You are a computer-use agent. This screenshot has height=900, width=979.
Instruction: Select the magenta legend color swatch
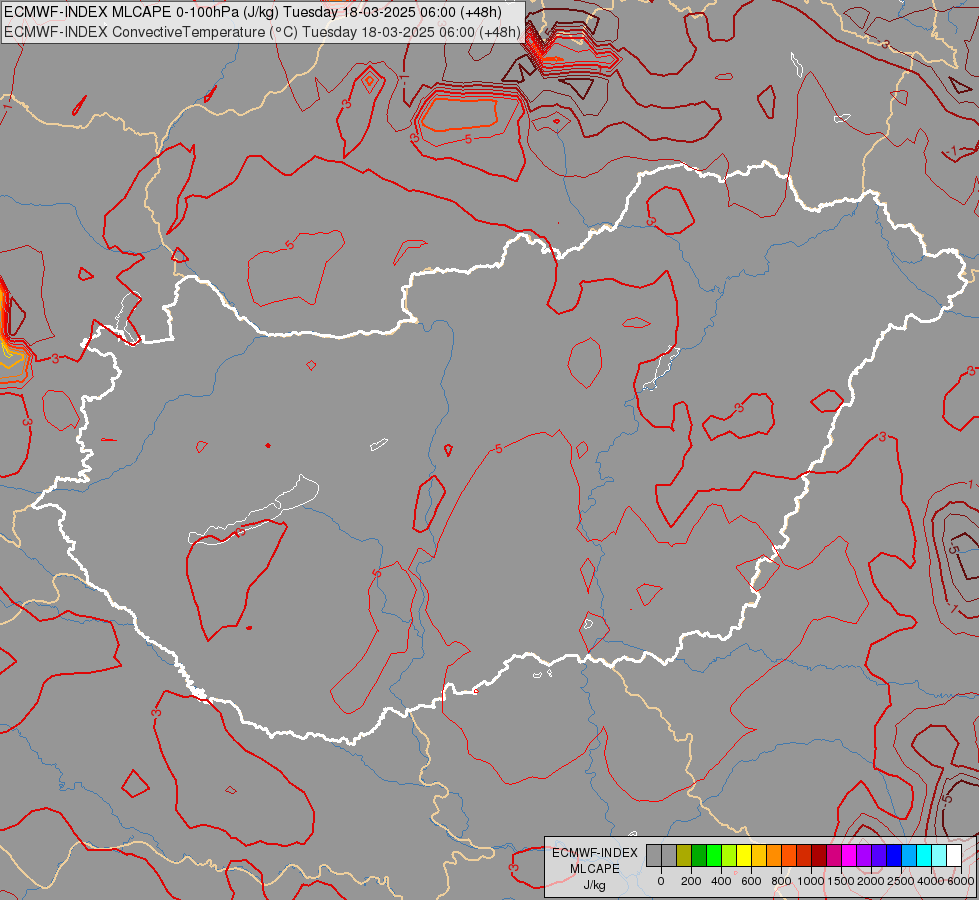tap(850, 856)
